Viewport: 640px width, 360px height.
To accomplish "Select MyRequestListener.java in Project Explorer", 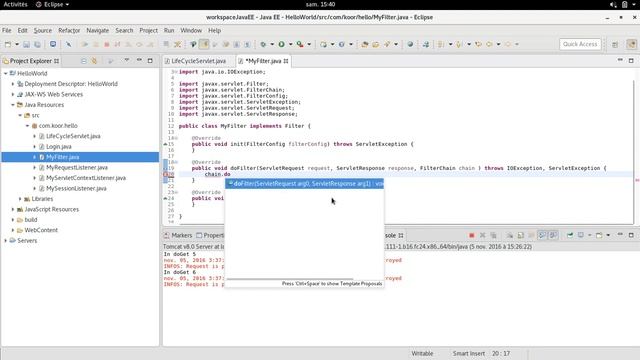I will [77, 167].
